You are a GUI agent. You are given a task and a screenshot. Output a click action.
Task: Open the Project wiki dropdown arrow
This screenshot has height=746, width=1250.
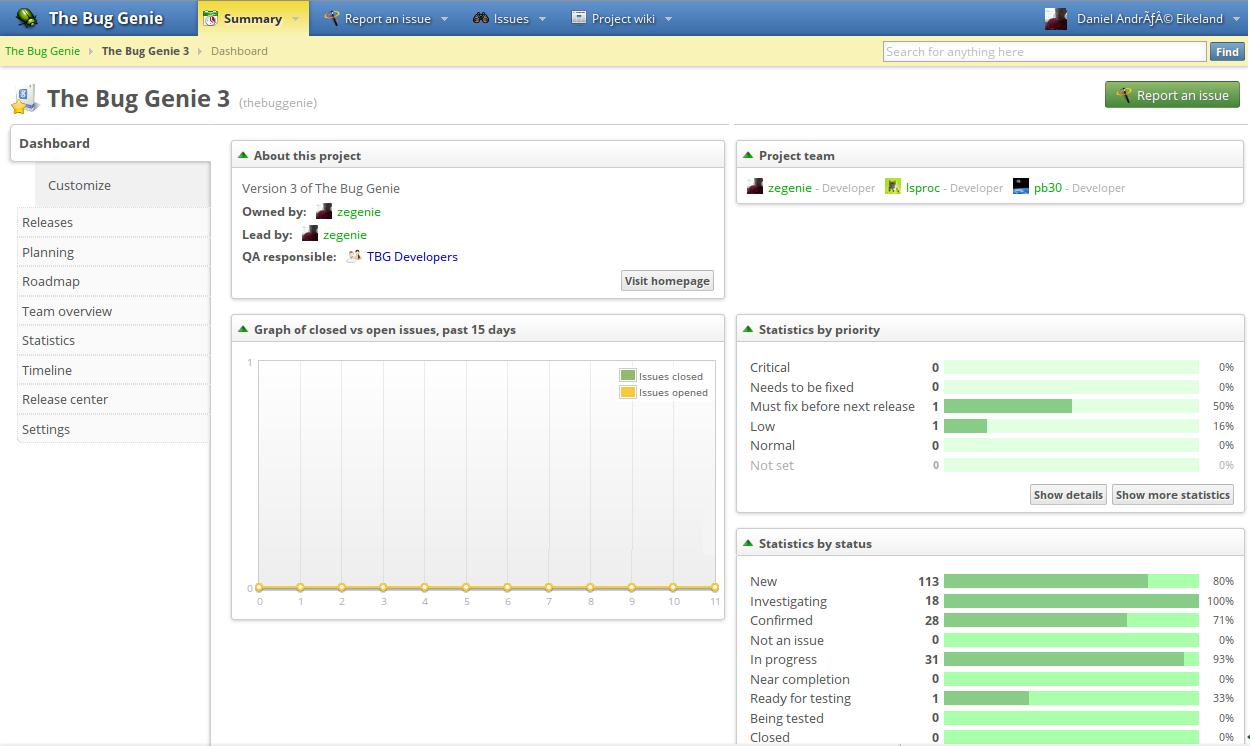668,19
